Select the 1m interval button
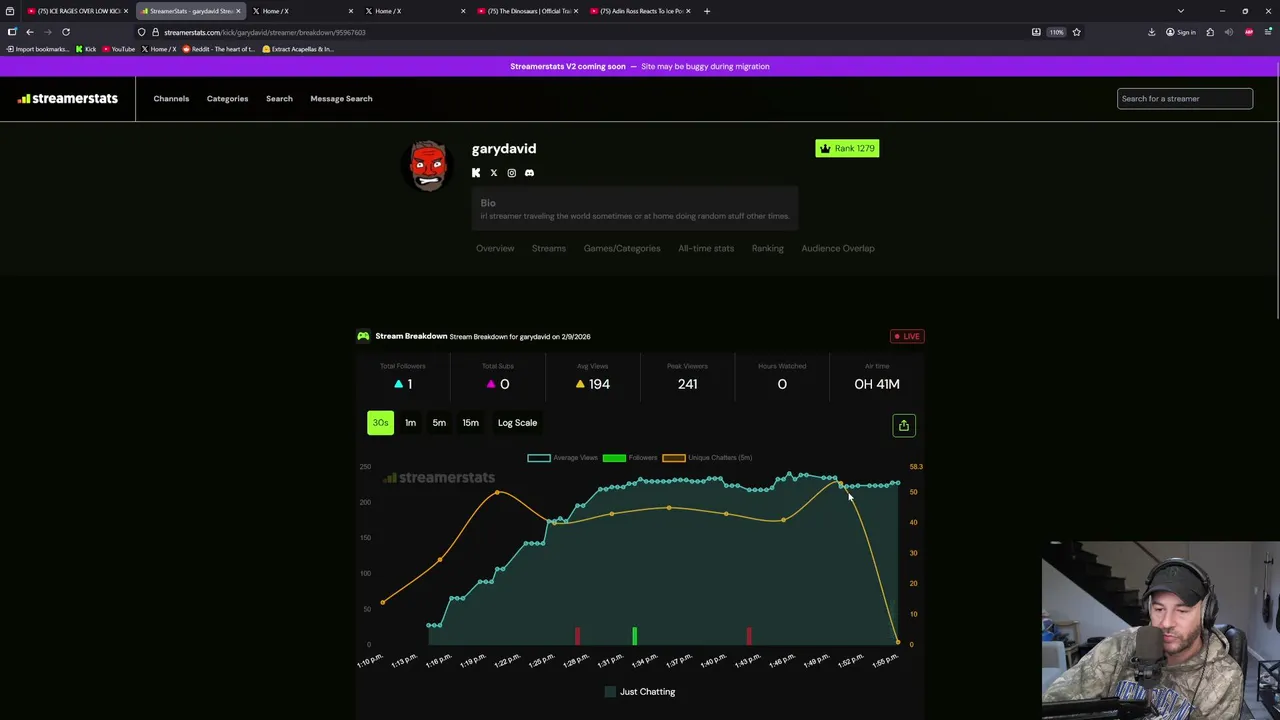Viewport: 1280px width, 720px height. click(410, 423)
